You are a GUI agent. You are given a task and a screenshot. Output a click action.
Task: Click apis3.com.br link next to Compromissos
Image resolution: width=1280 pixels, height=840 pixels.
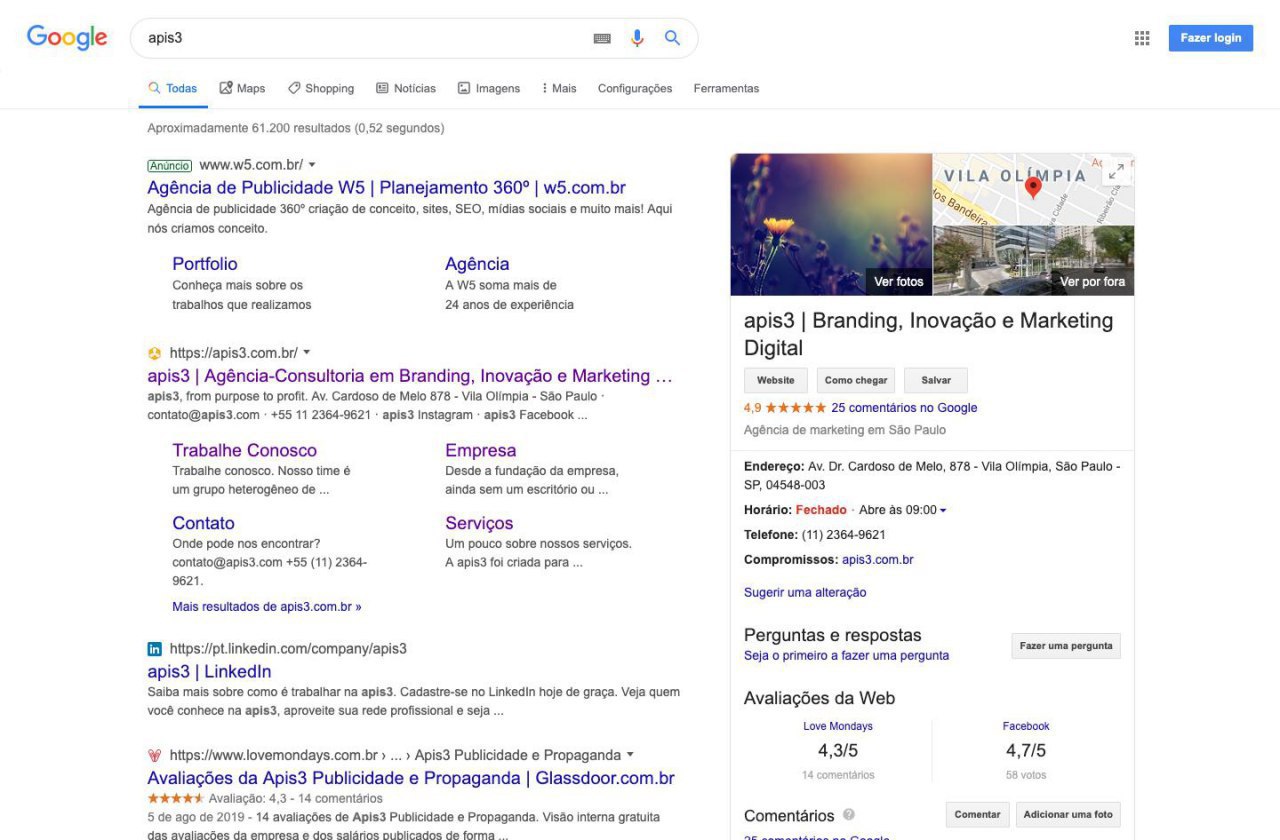coord(877,560)
